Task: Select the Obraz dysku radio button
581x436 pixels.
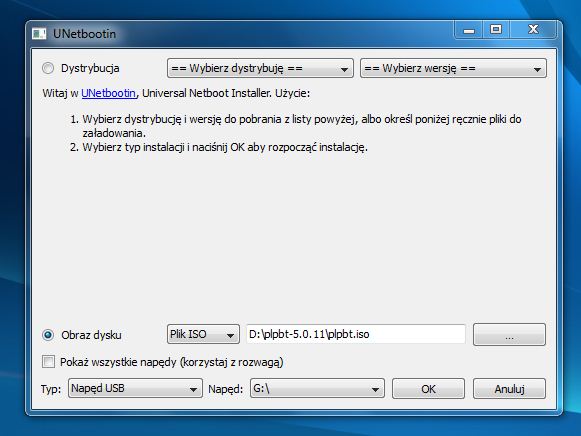Action: [48, 335]
